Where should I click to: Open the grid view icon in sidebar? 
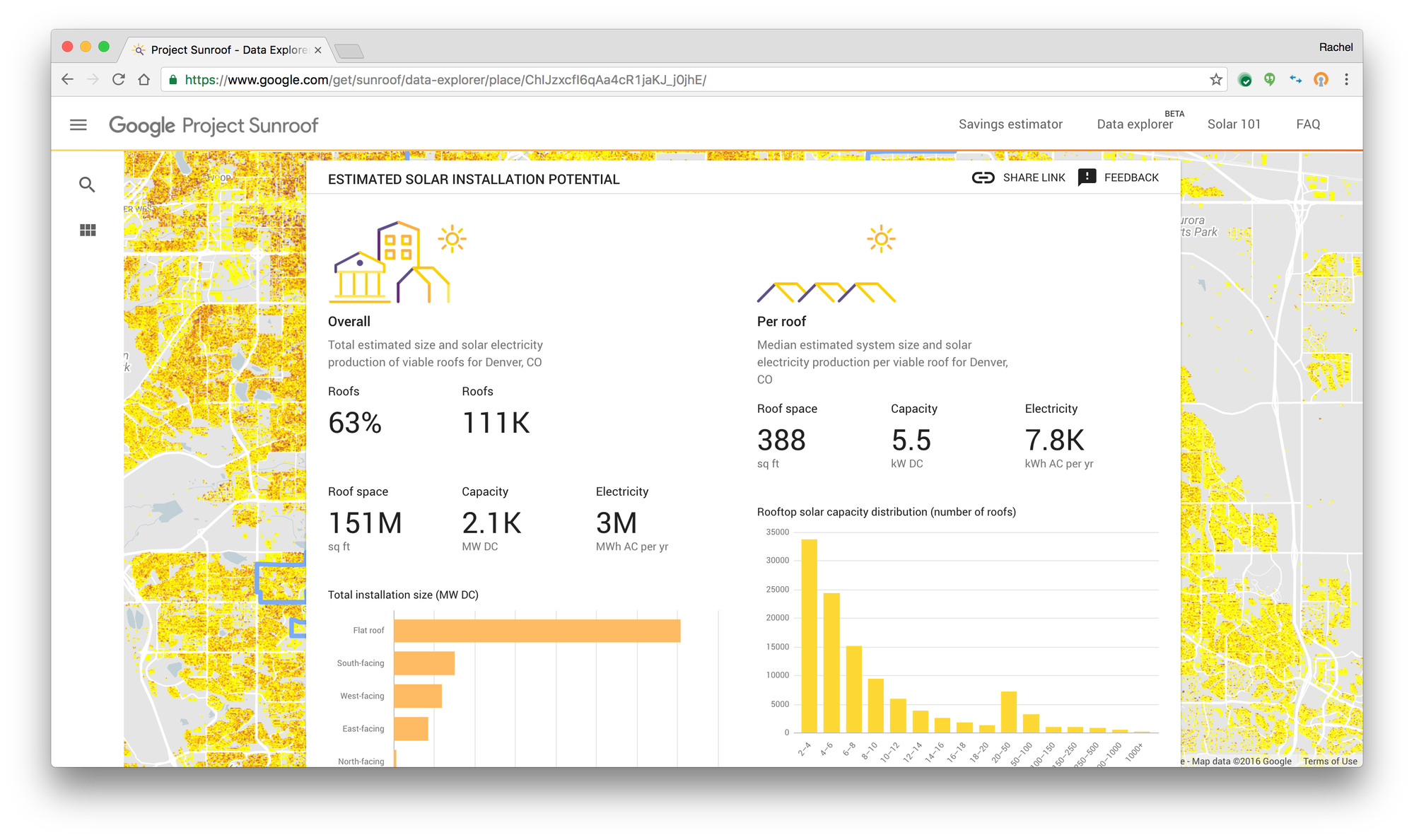click(88, 230)
